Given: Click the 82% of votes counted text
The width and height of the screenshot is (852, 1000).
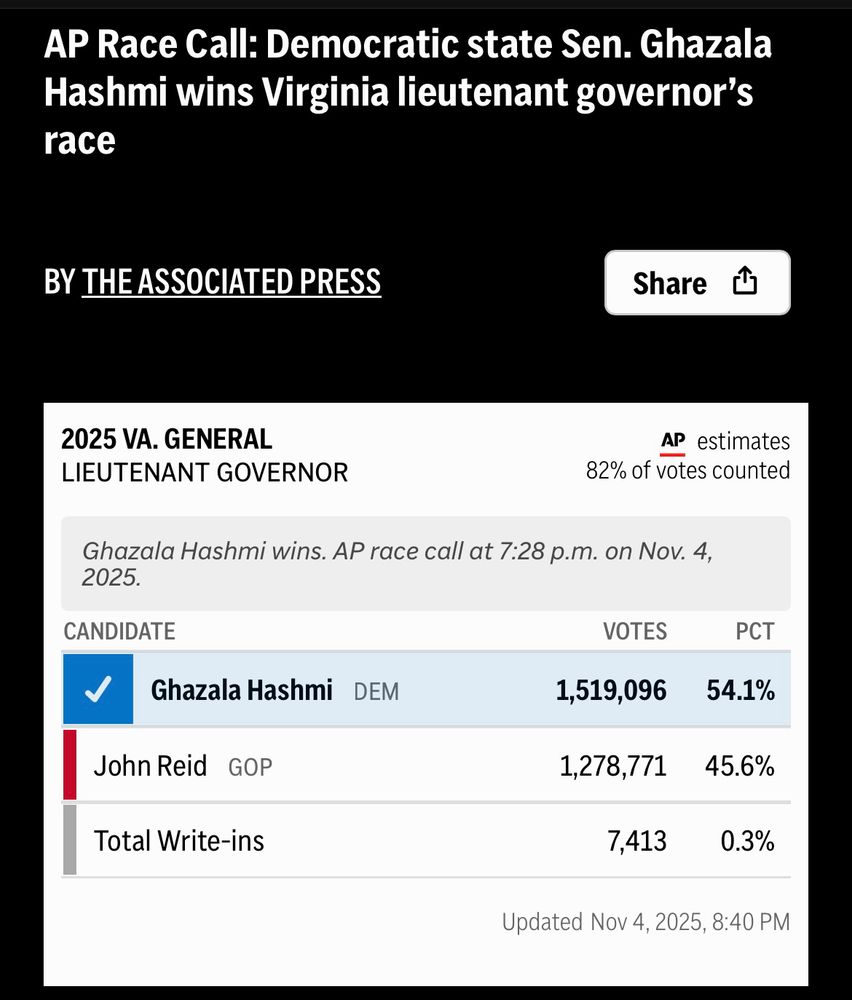Looking at the screenshot, I should pyautogui.click(x=688, y=471).
